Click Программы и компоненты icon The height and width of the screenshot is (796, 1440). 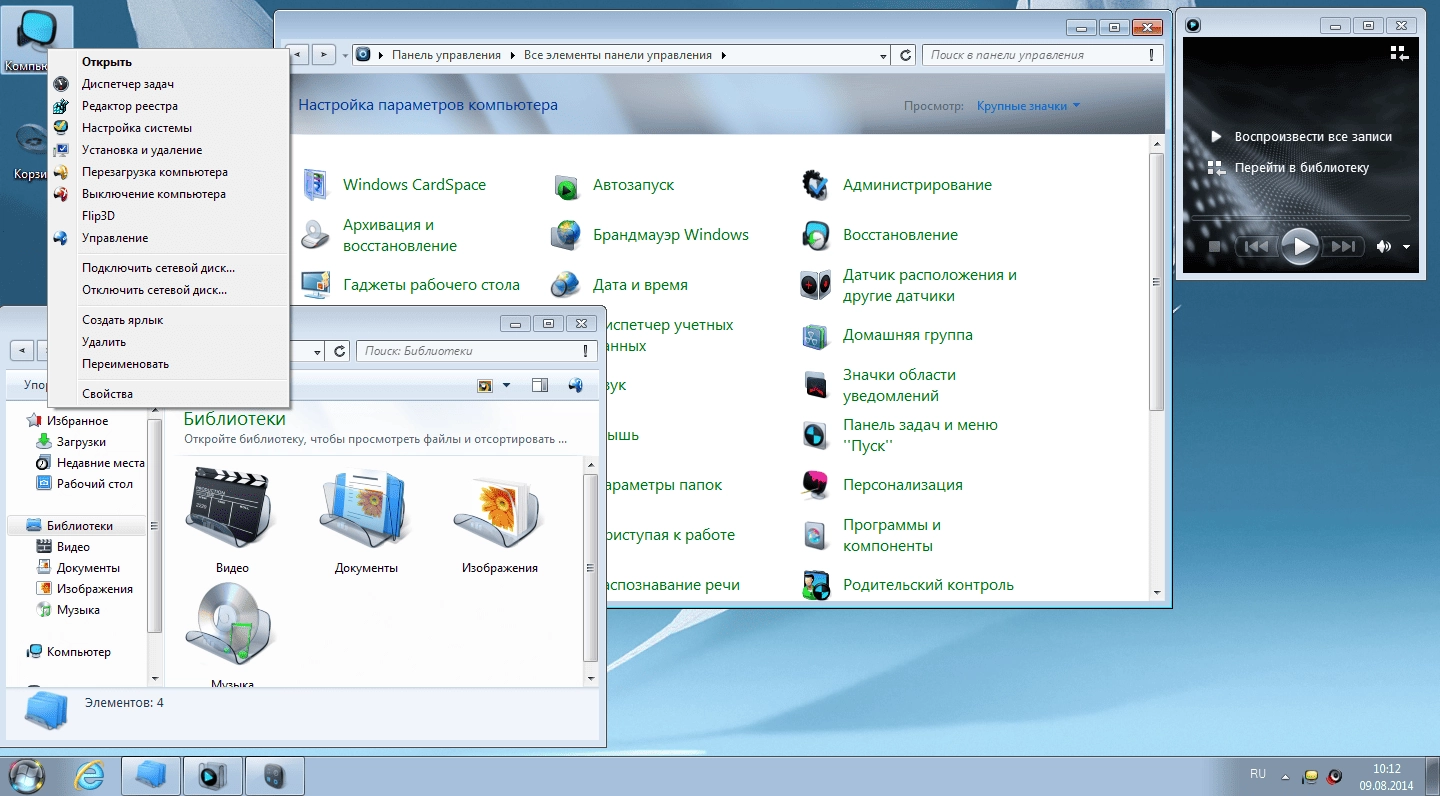(816, 535)
